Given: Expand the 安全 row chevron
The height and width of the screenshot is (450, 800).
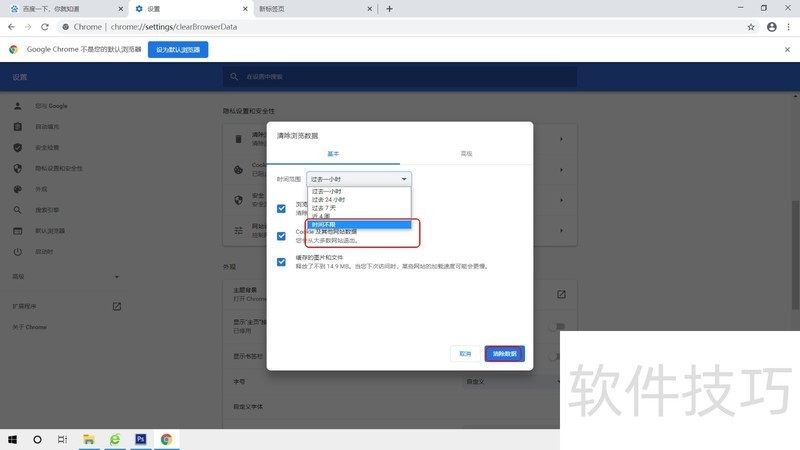Looking at the screenshot, I should pos(561,200).
